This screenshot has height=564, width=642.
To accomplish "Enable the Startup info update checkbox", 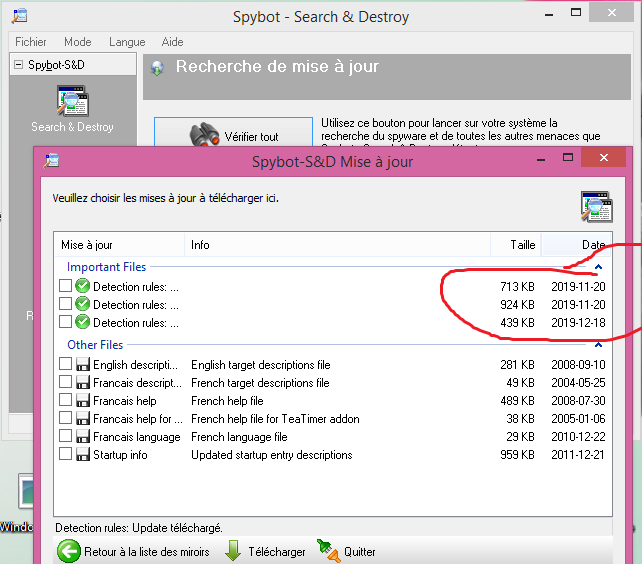I will [65, 455].
